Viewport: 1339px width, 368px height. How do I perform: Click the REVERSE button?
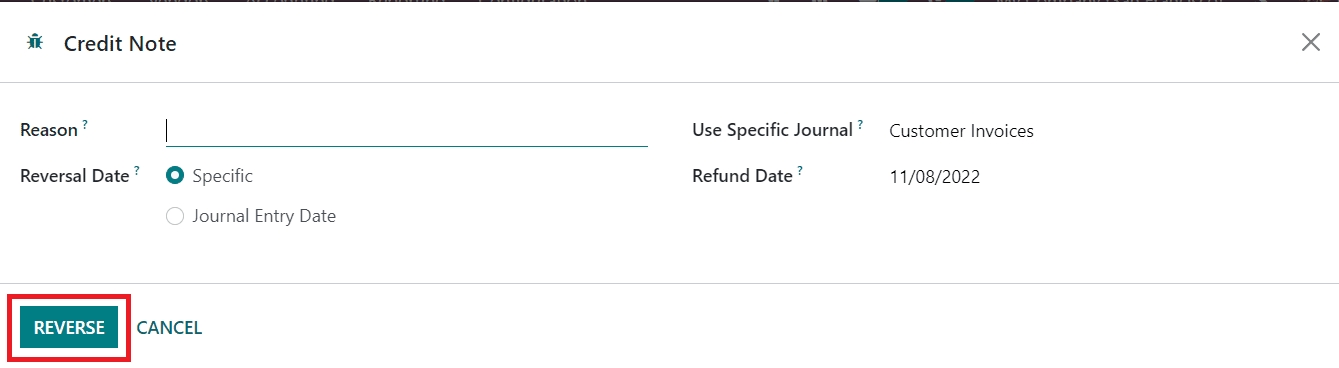pyautogui.click(x=69, y=328)
